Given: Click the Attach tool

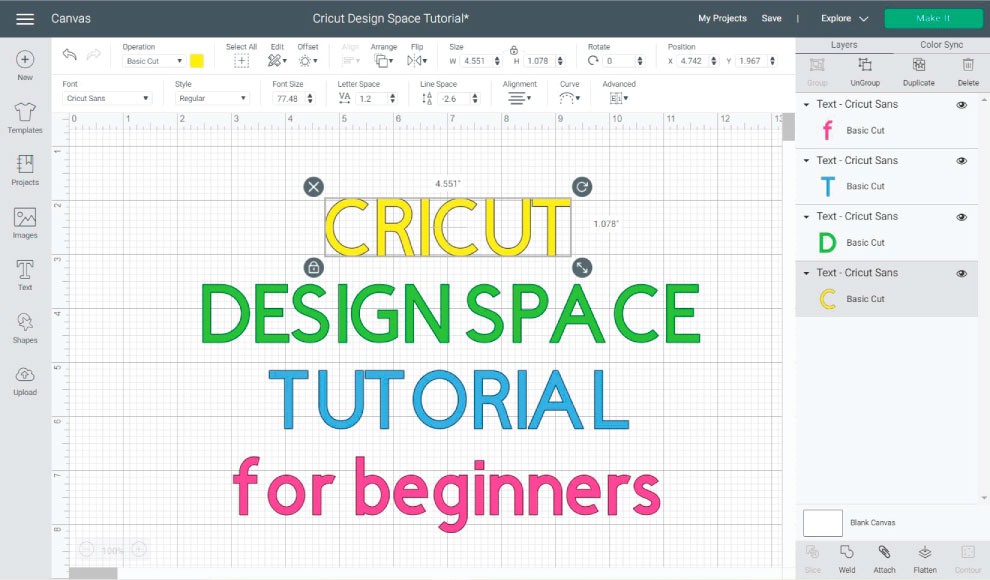Looking at the screenshot, I should tap(884, 558).
